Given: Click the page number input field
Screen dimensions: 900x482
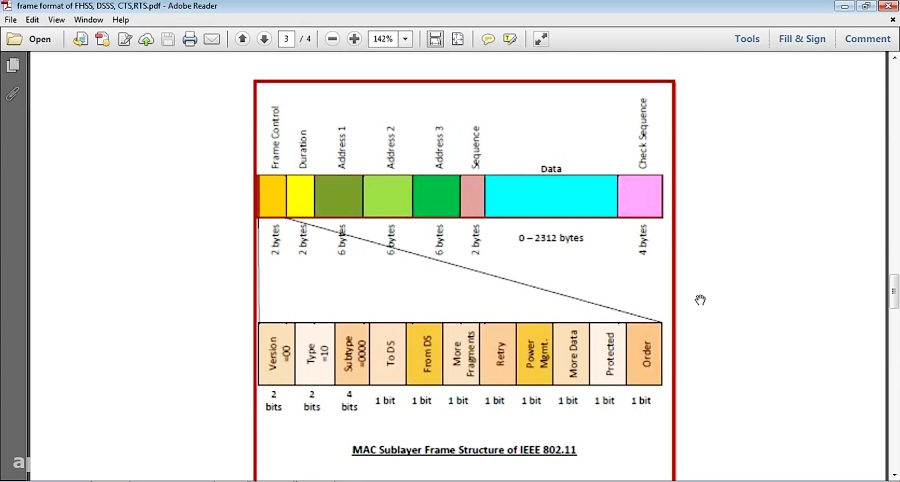Looking at the screenshot, I should [287, 39].
